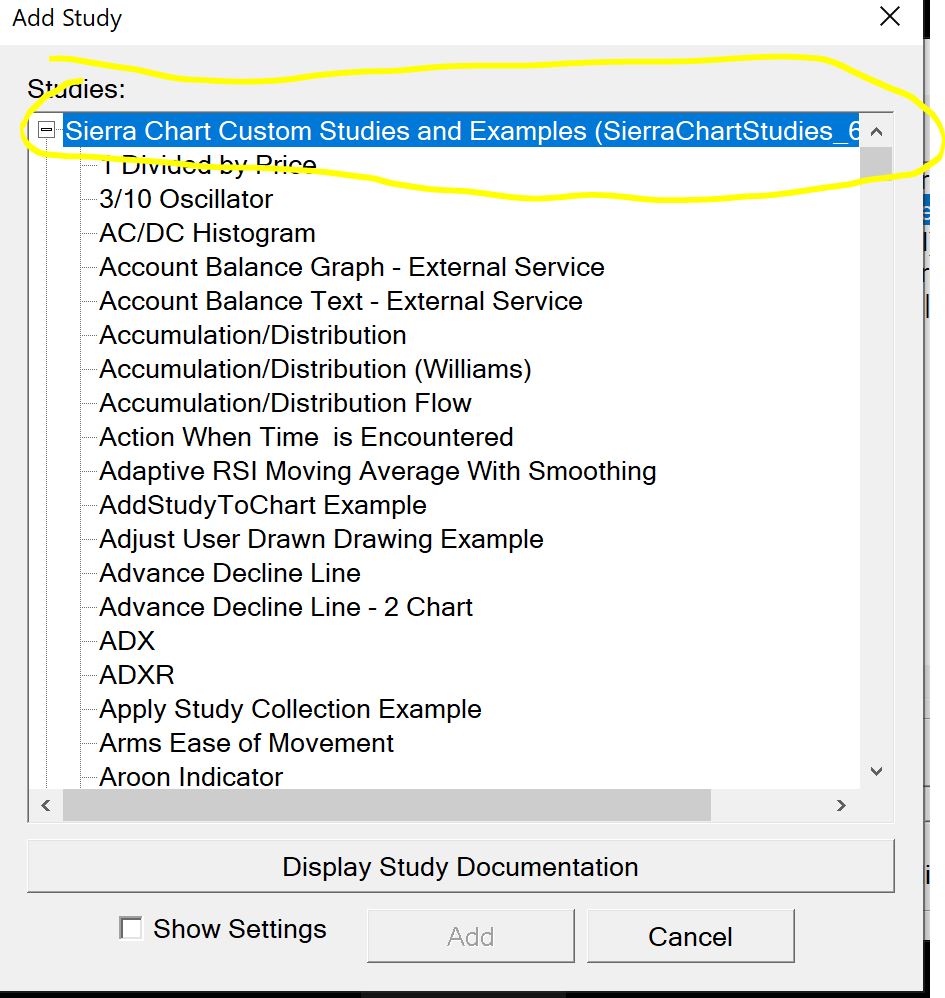Click the vertical scrollbar thumb
Image resolution: width=945 pixels, height=998 pixels.
click(876, 164)
